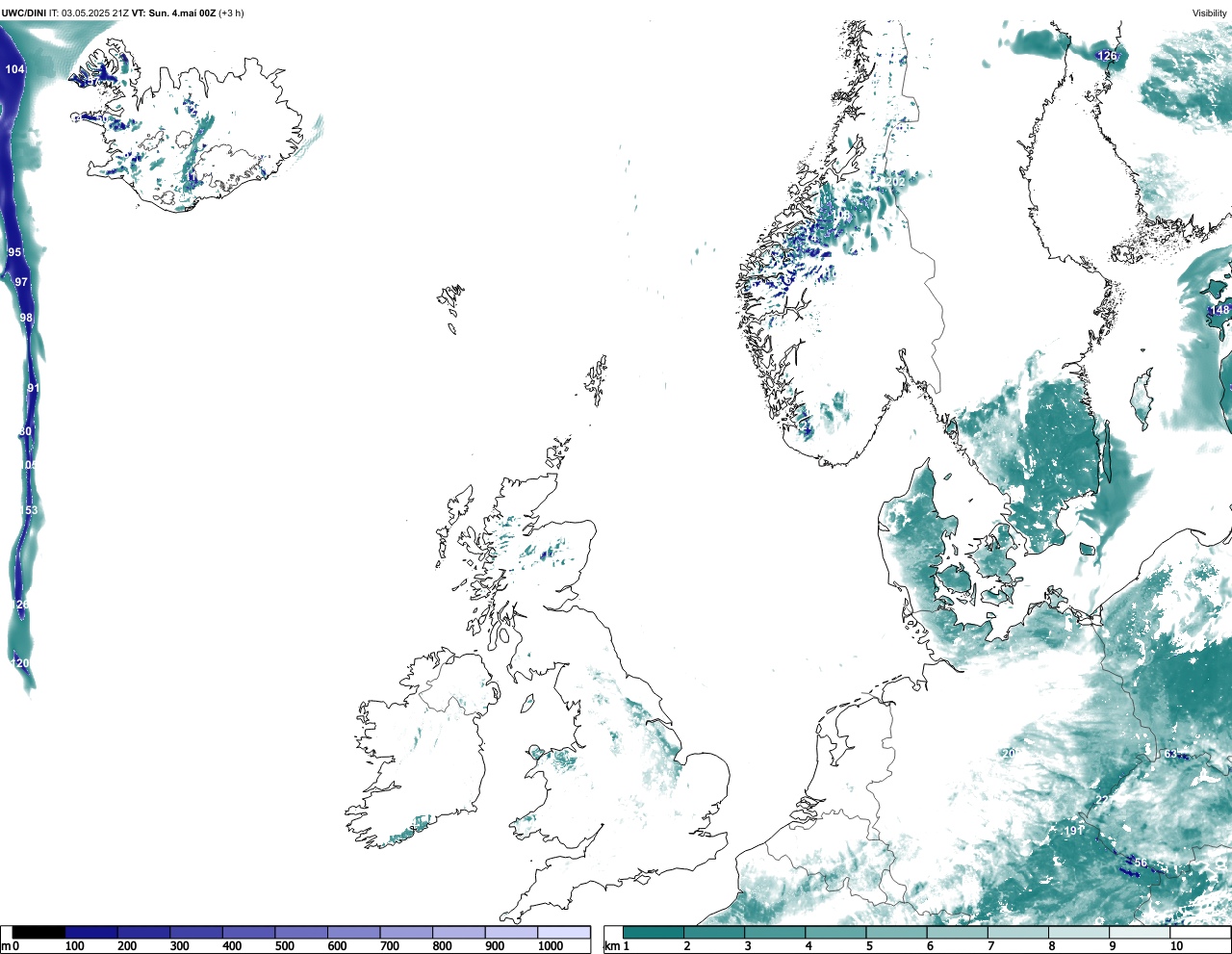1232x954 pixels.
Task: Click the '202' value over Norway
Action: tap(895, 182)
